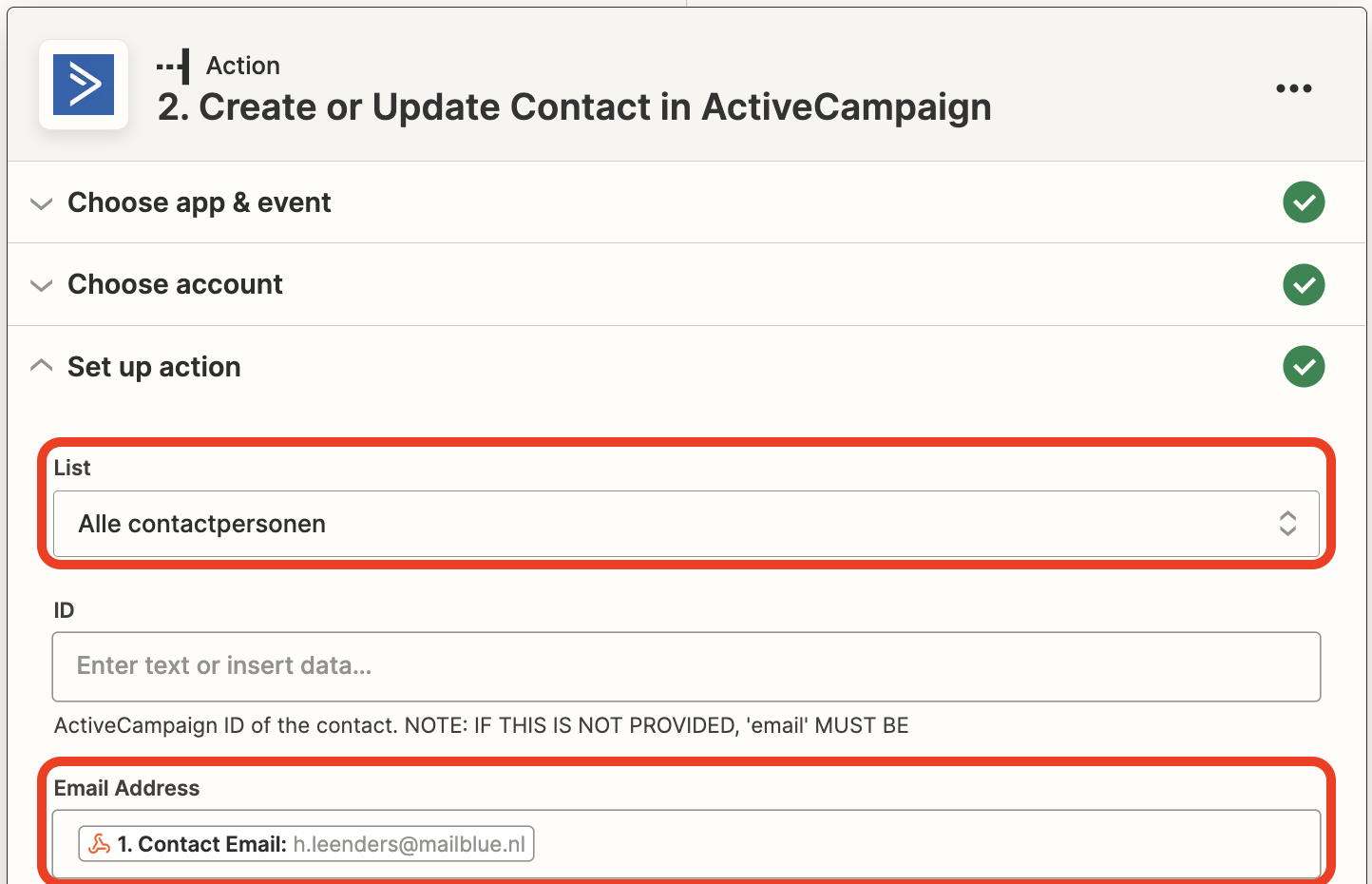Click the Action step type icon
The image size is (1372, 884).
coord(173,67)
